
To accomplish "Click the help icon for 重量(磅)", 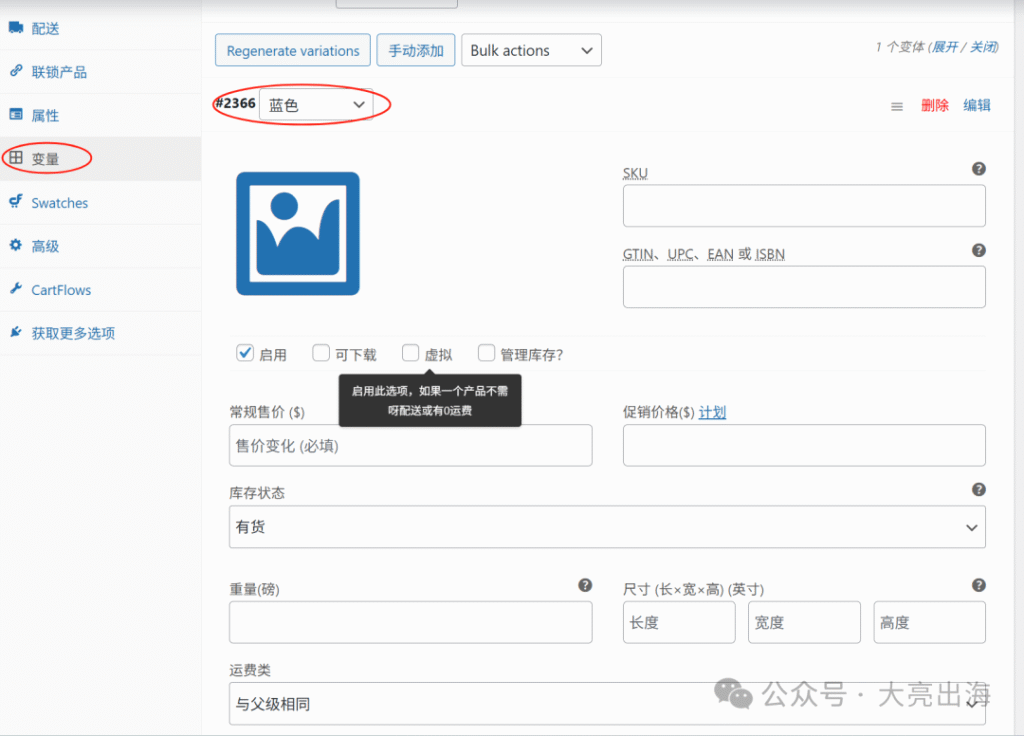I will point(585,585).
